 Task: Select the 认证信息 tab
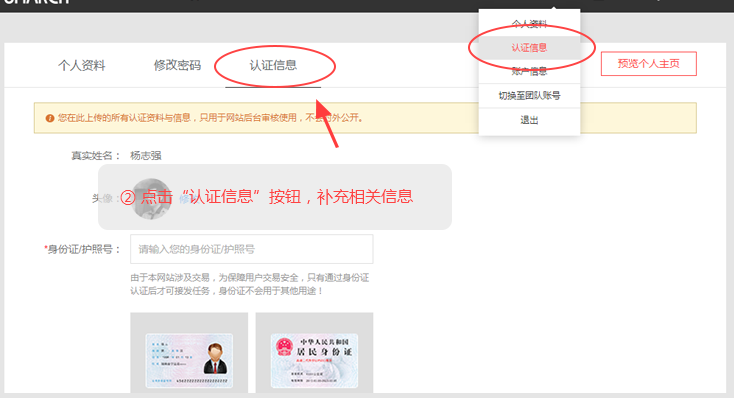point(273,65)
